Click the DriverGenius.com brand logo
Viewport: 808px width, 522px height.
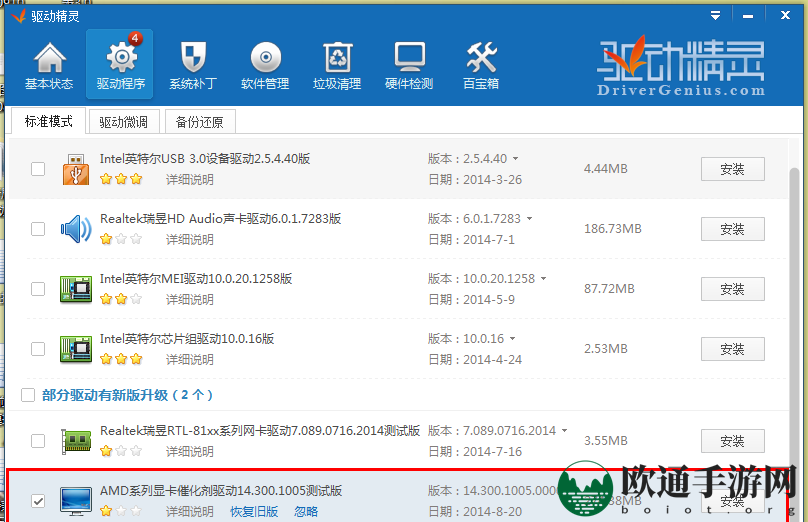click(x=681, y=66)
